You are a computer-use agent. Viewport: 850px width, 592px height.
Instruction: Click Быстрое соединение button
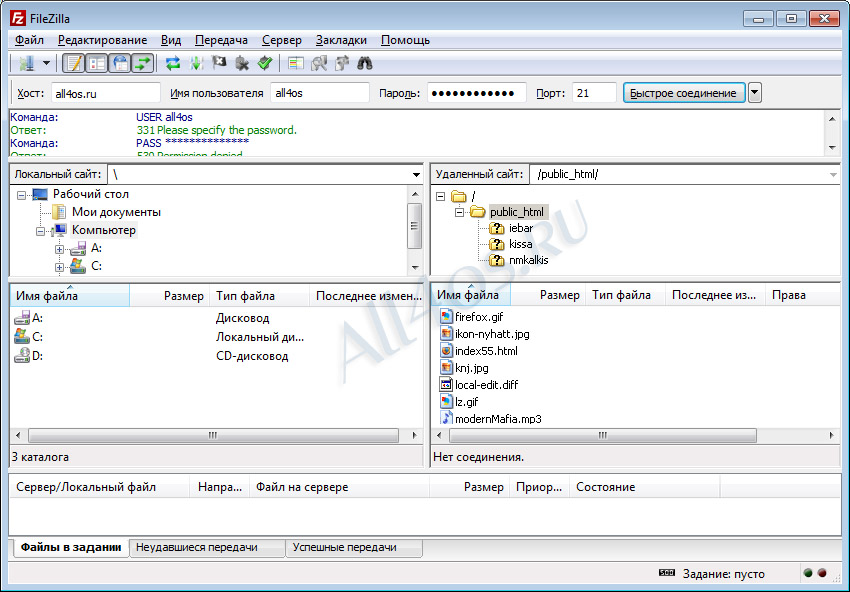(x=684, y=93)
